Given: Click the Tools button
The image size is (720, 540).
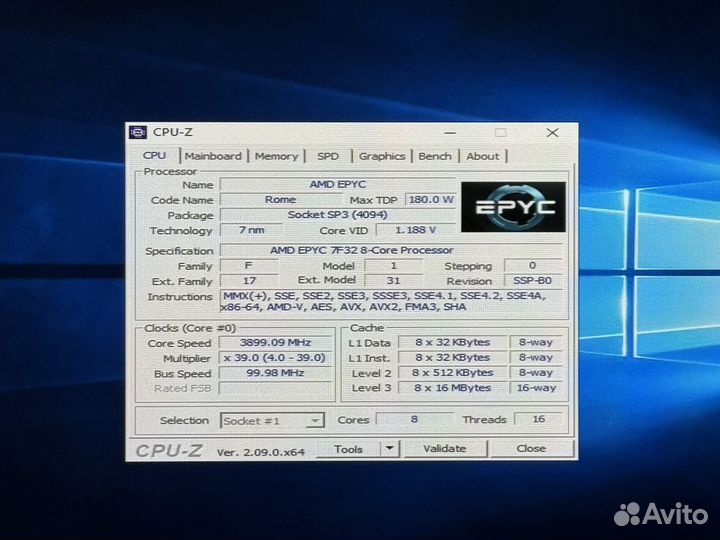Looking at the screenshot, I should click(x=349, y=449).
